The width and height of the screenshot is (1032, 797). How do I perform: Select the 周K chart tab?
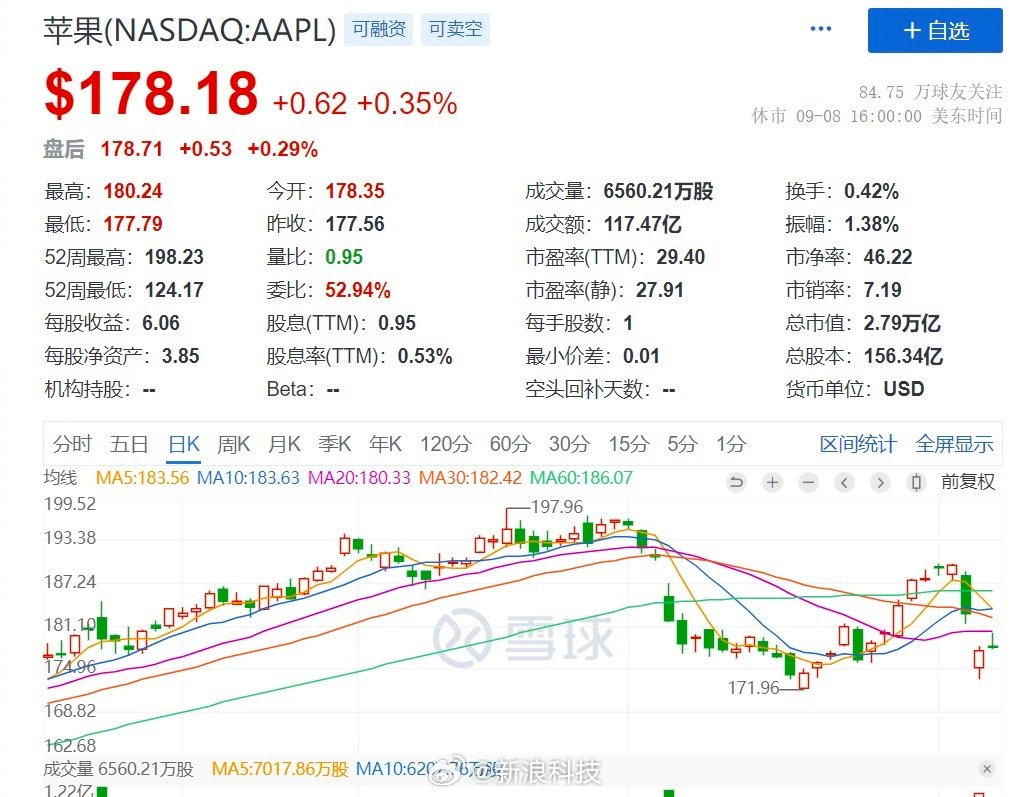click(x=234, y=444)
